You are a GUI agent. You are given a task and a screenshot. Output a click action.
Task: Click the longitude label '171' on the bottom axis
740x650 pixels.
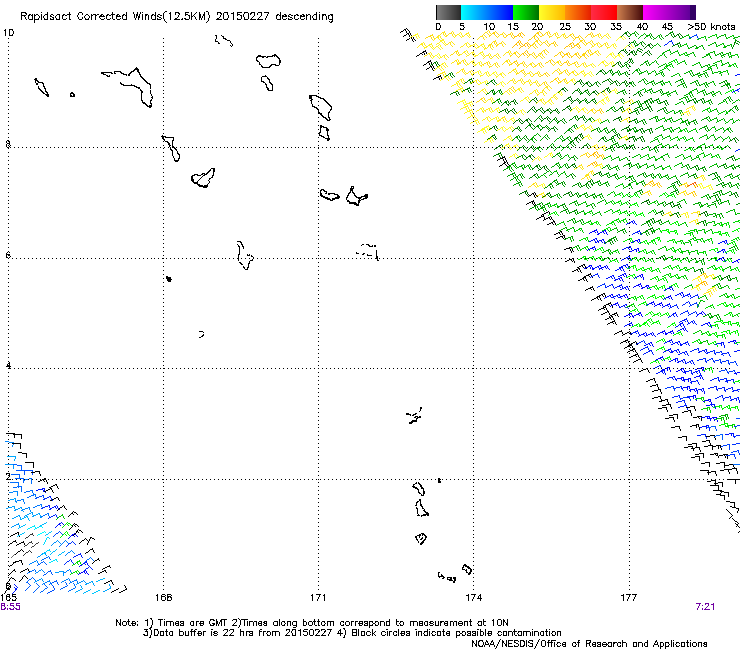(318, 598)
